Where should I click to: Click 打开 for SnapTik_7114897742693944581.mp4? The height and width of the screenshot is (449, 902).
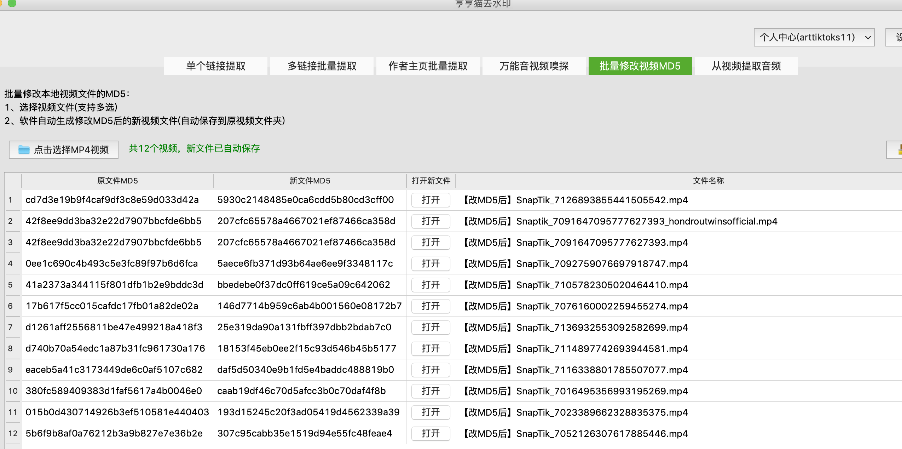[431, 348]
